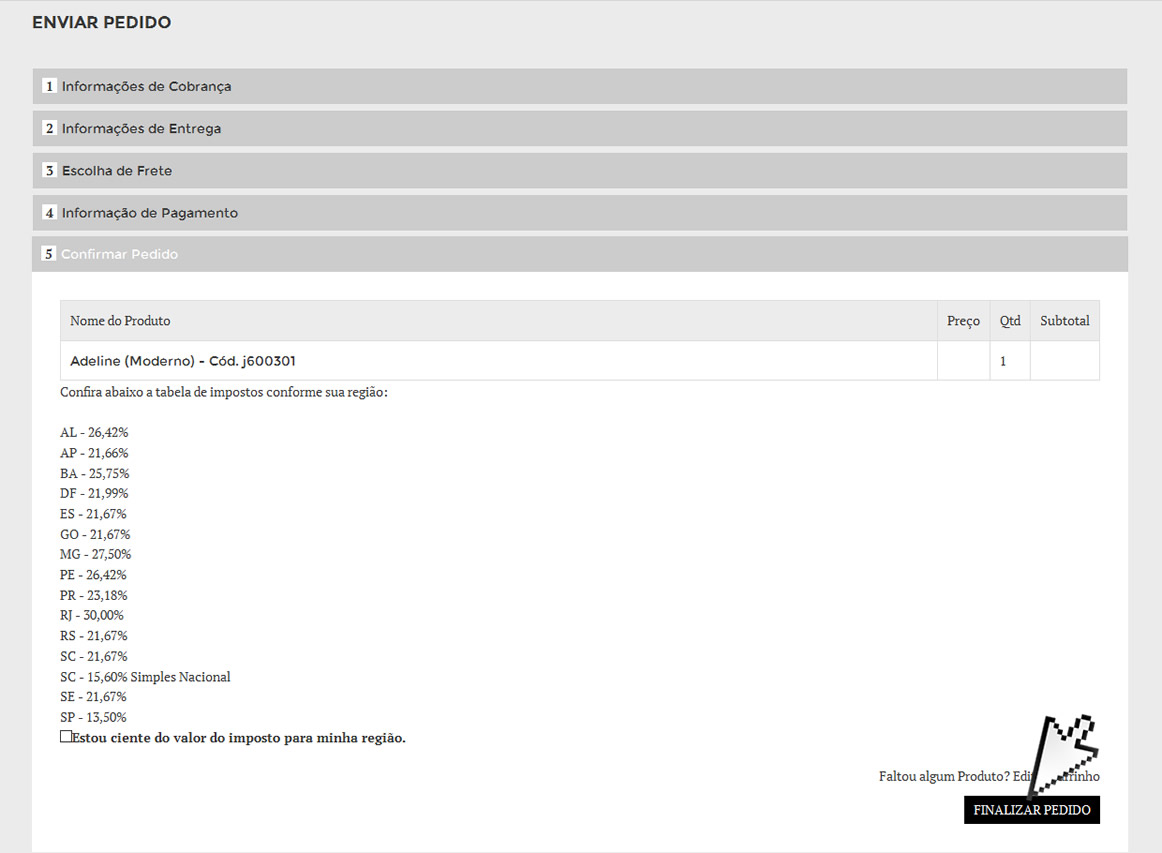The height and width of the screenshot is (853, 1162).
Task: Check the 'Estou ciente do valor do imposto' box
Action: point(66,737)
